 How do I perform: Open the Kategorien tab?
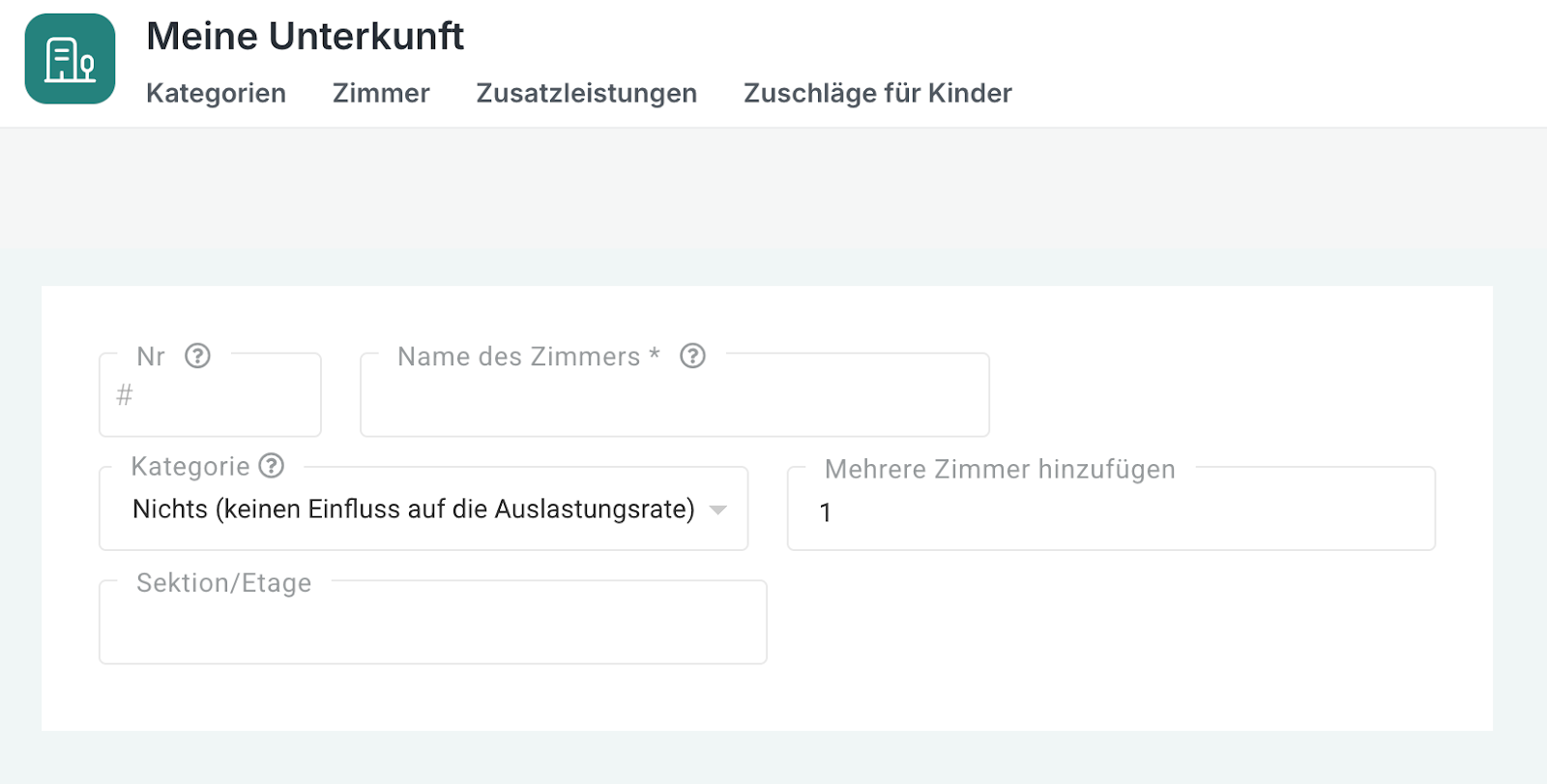[216, 93]
